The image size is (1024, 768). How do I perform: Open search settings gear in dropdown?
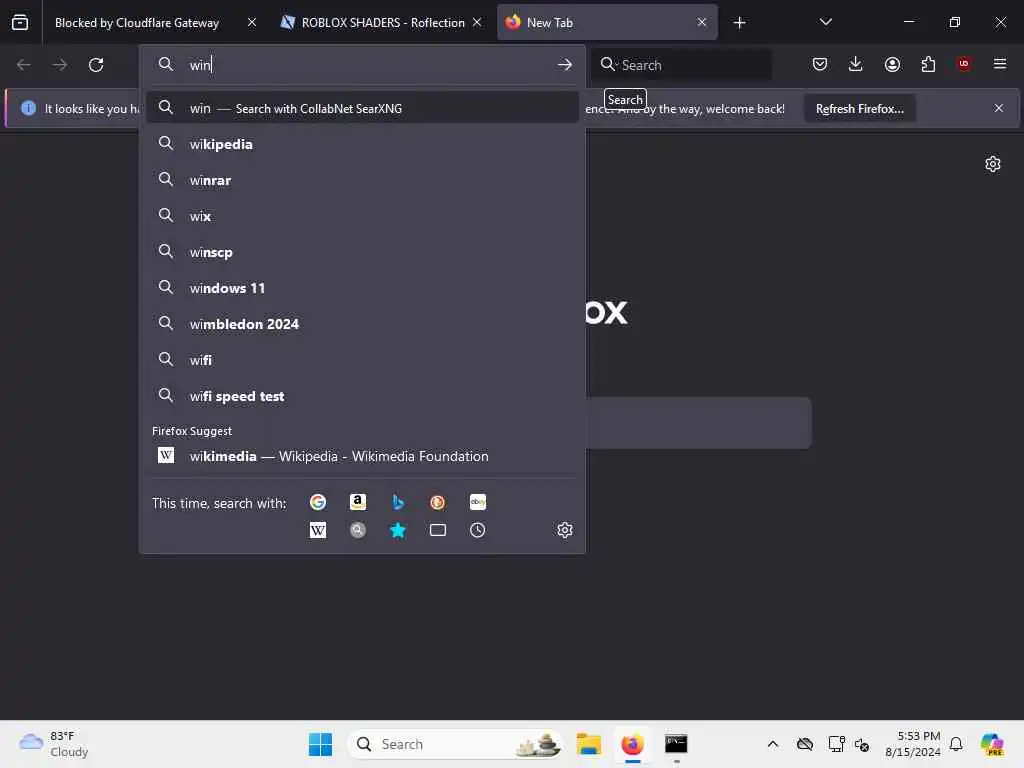[x=565, y=530]
